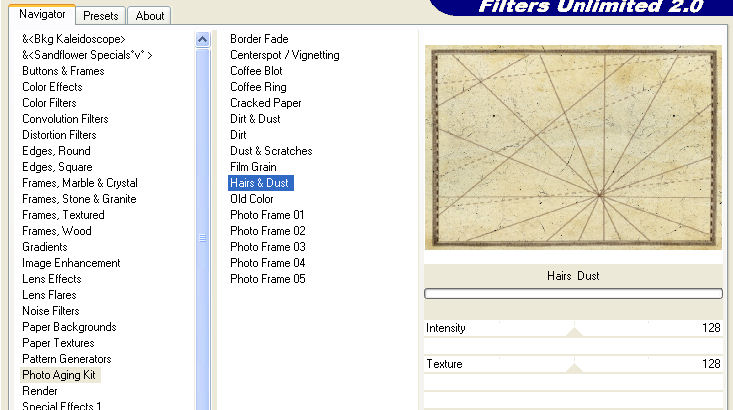733x410 pixels.
Task: Choose Frames, Stone & Granite category
Action: click(x=79, y=199)
